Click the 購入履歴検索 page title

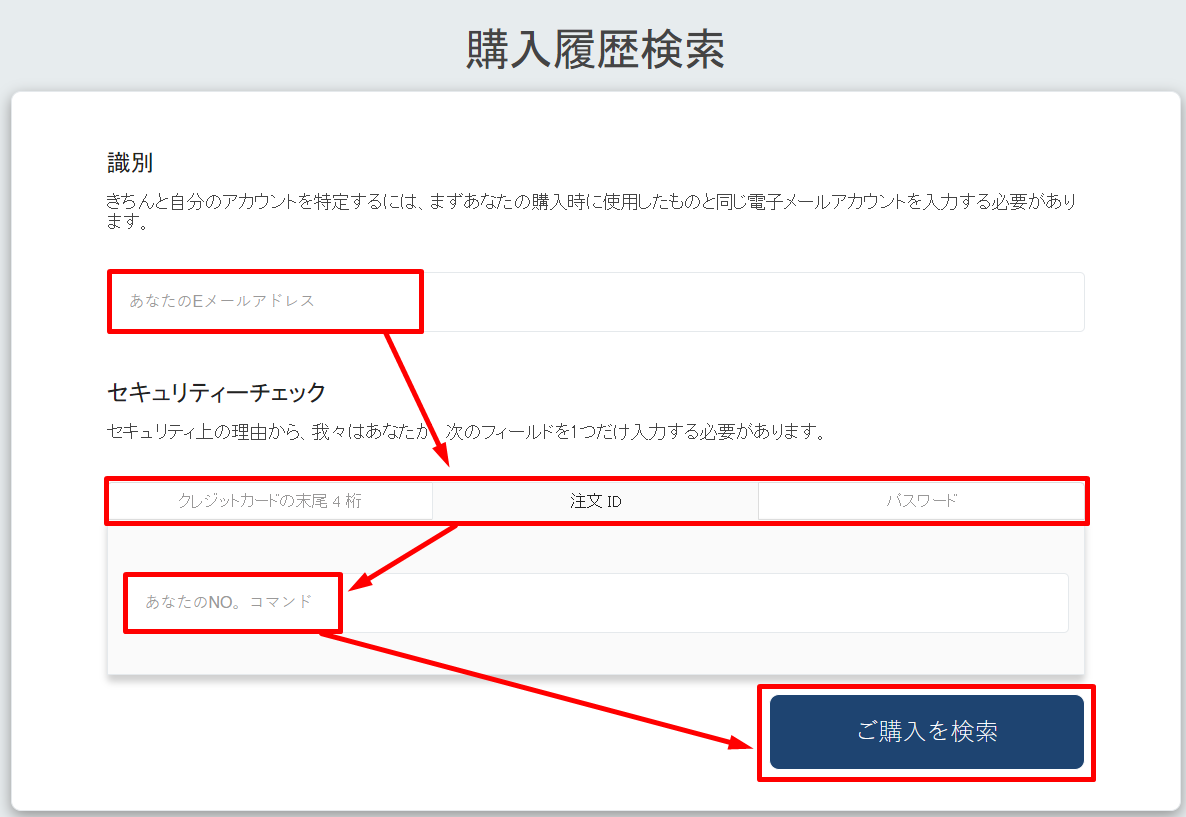pyautogui.click(x=595, y=50)
